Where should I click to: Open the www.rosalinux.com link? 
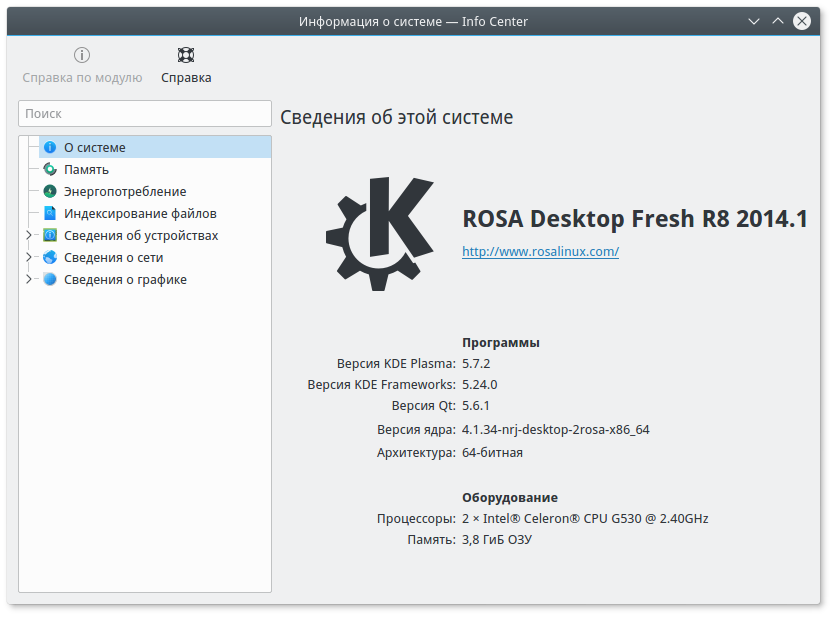(x=540, y=252)
